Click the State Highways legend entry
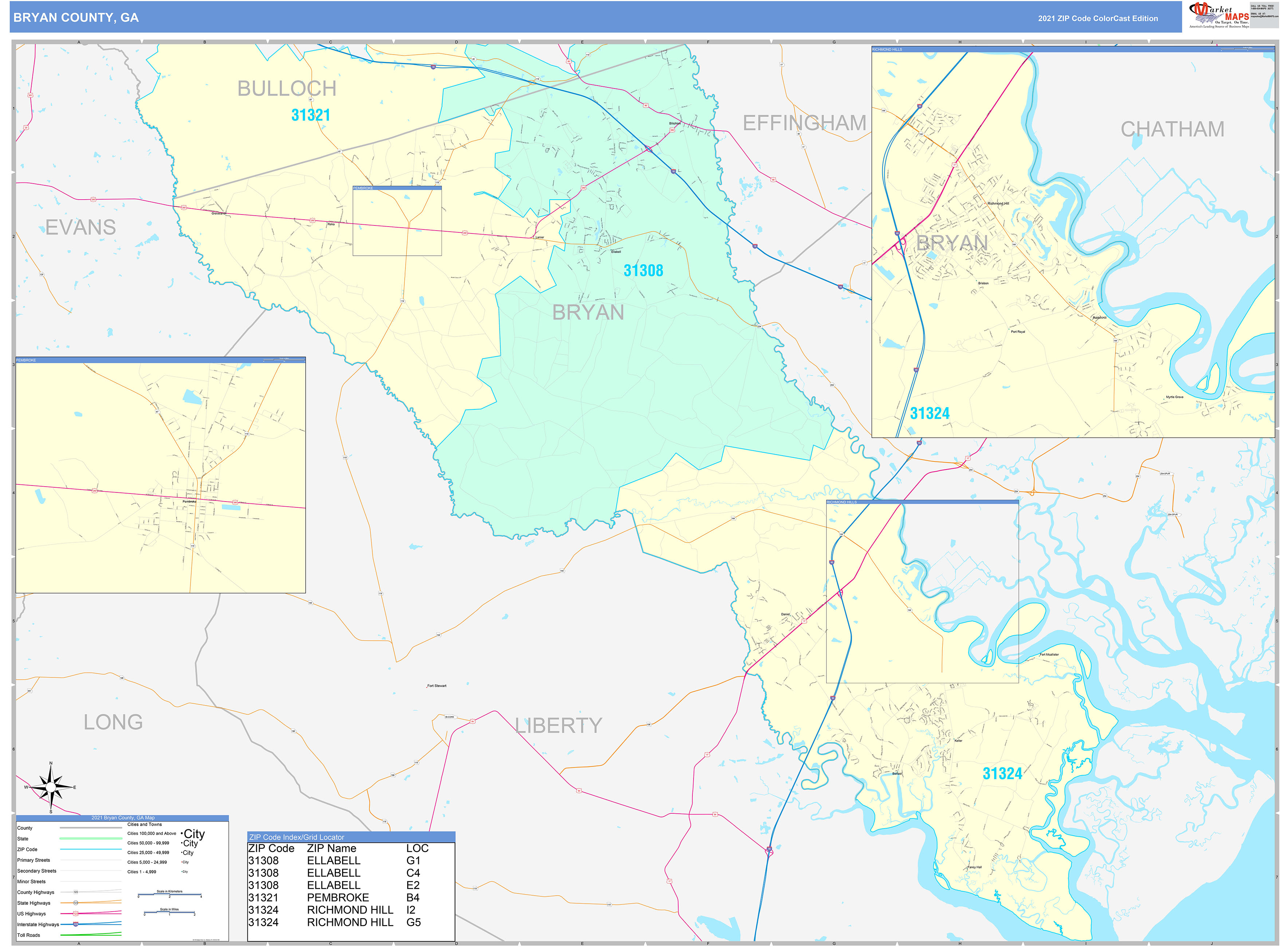The image size is (1288, 947). click(69, 903)
